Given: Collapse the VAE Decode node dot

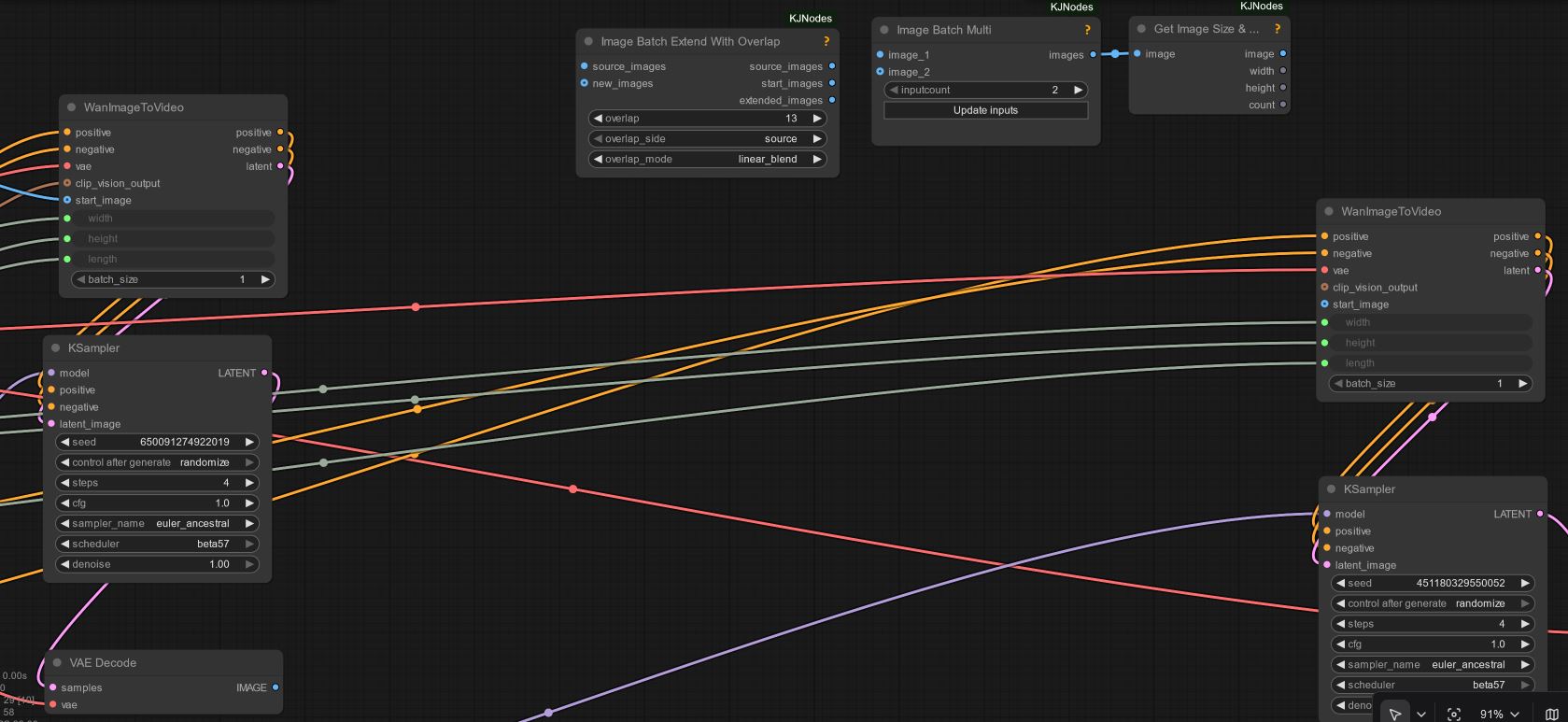Looking at the screenshot, I should click(57, 663).
